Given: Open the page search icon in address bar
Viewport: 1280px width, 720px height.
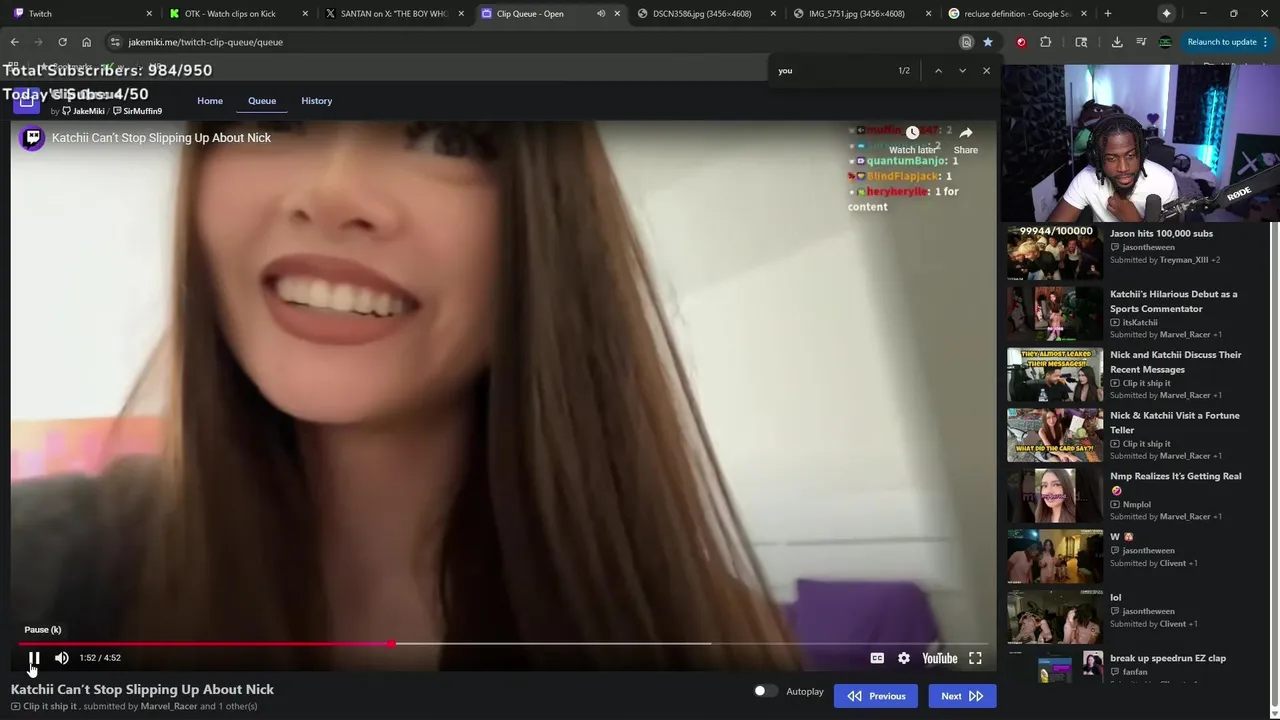Looking at the screenshot, I should pos(966,42).
